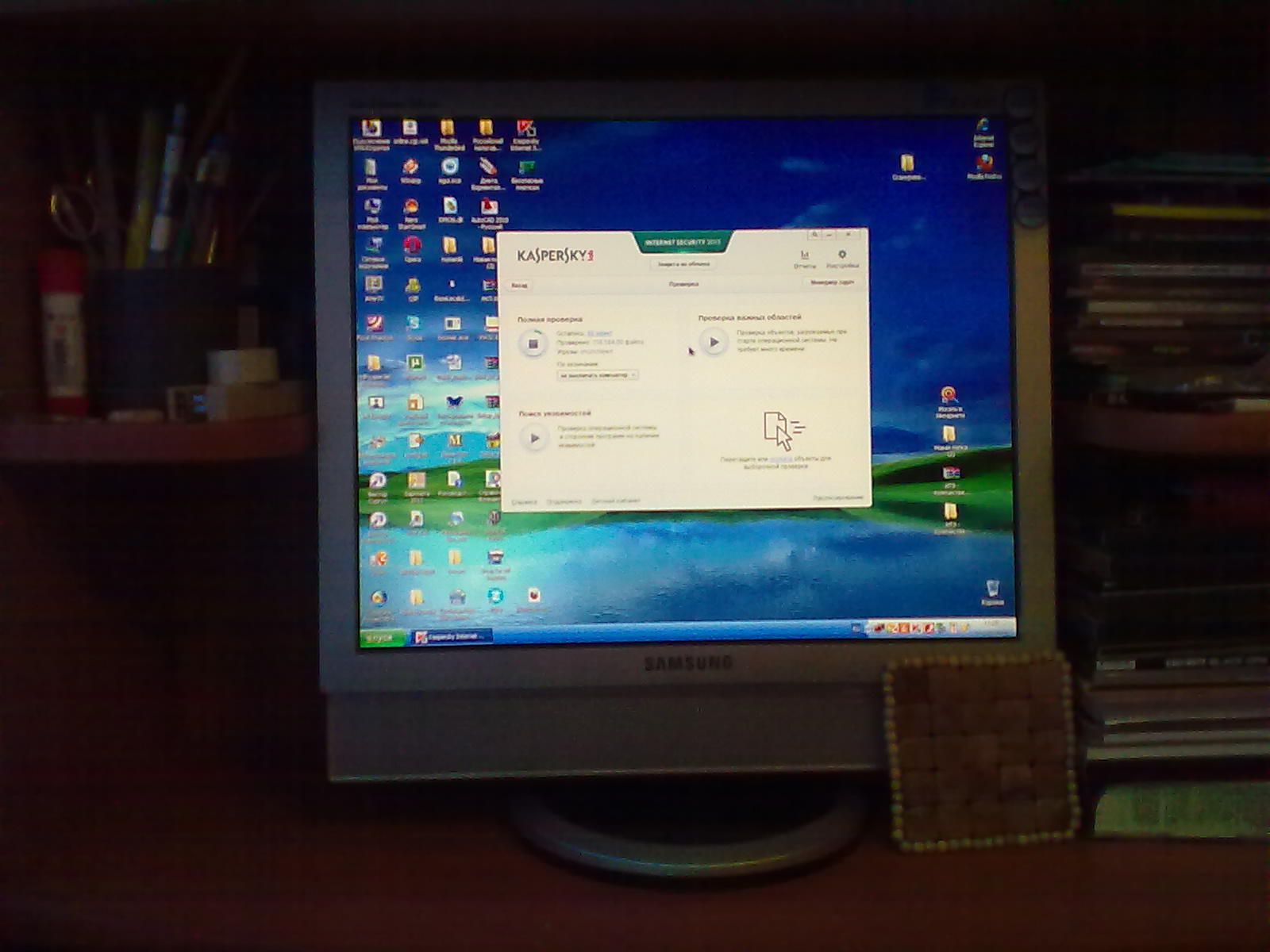Open the Foxit Phantom desktop shortcut
The width and height of the screenshot is (1270, 952).
pyautogui.click(x=374, y=327)
